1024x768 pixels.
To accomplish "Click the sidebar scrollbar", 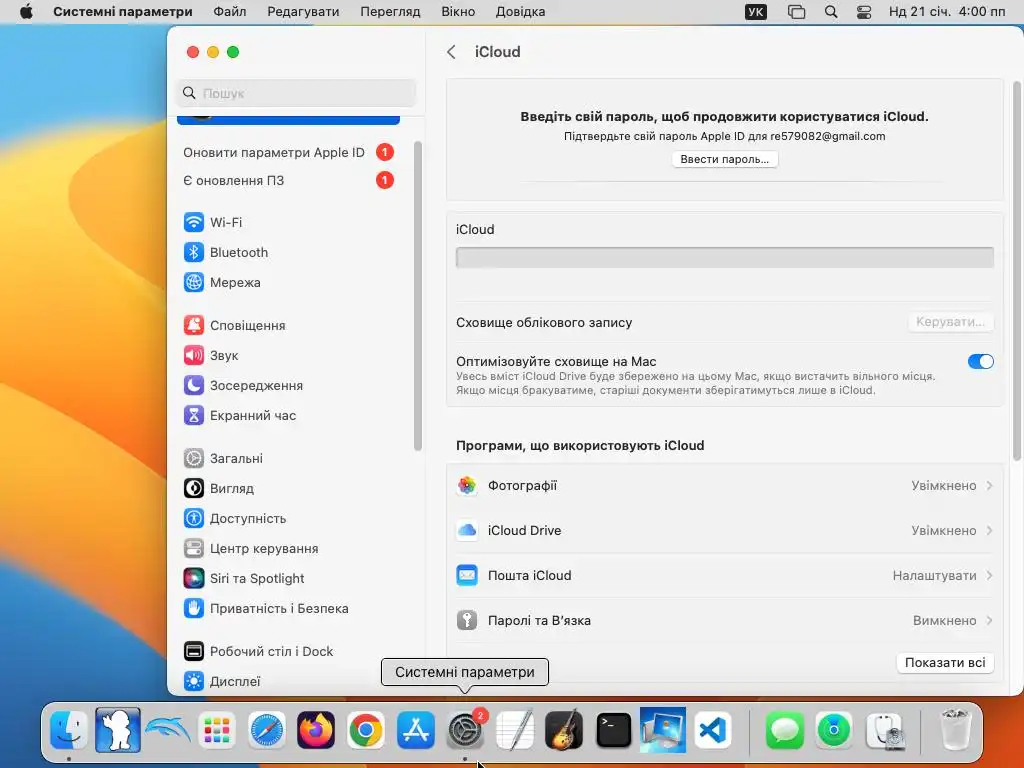I will (418, 296).
